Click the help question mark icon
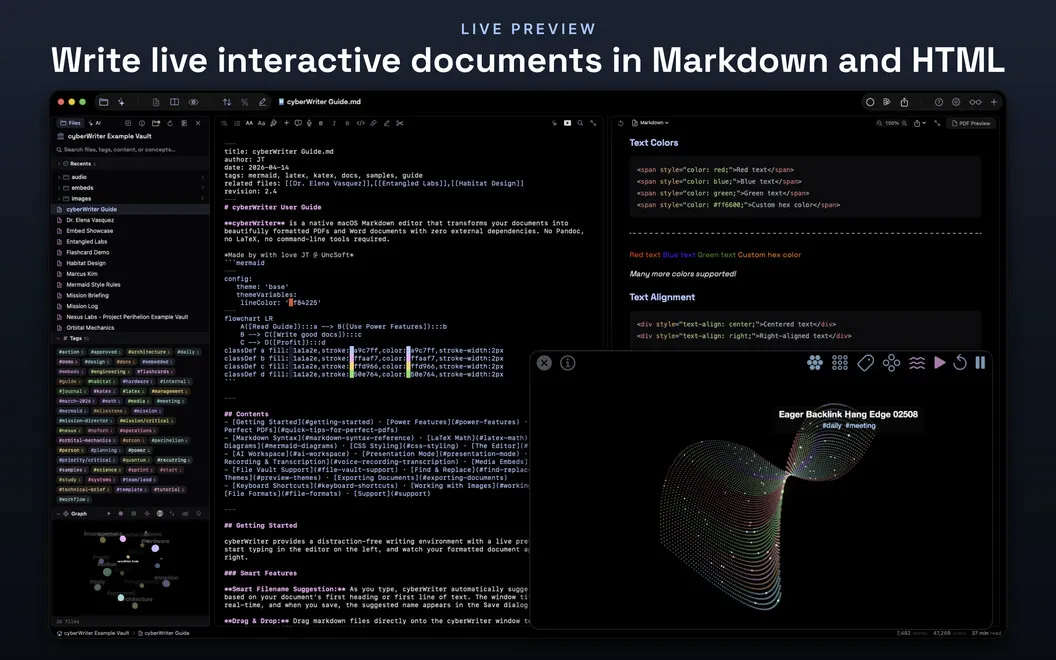Screen dimensions: 1056x660 coord(939,102)
